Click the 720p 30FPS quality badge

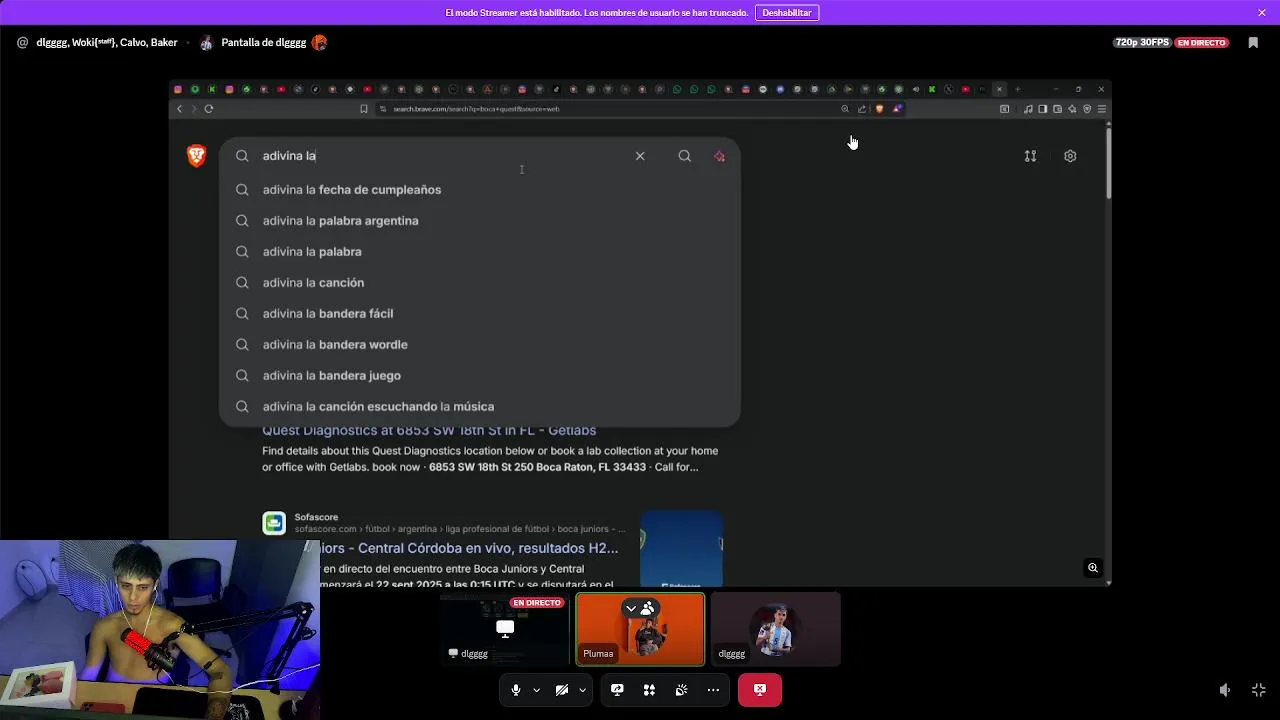[x=1142, y=43]
